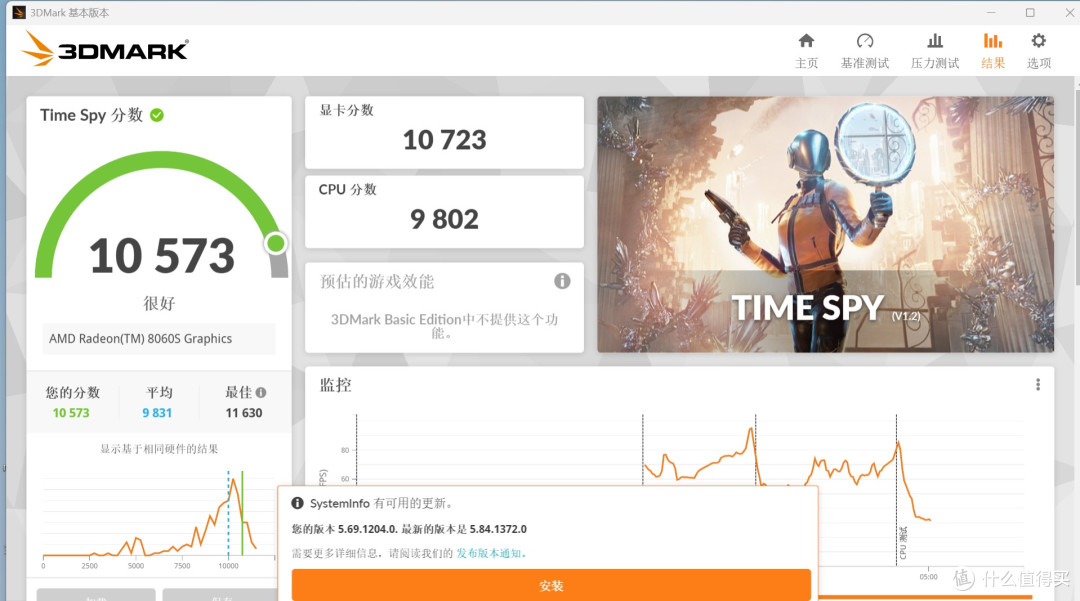This screenshot has height=601, width=1080.
Task: Click the CPU 分数 9 802 card
Action: (444, 212)
